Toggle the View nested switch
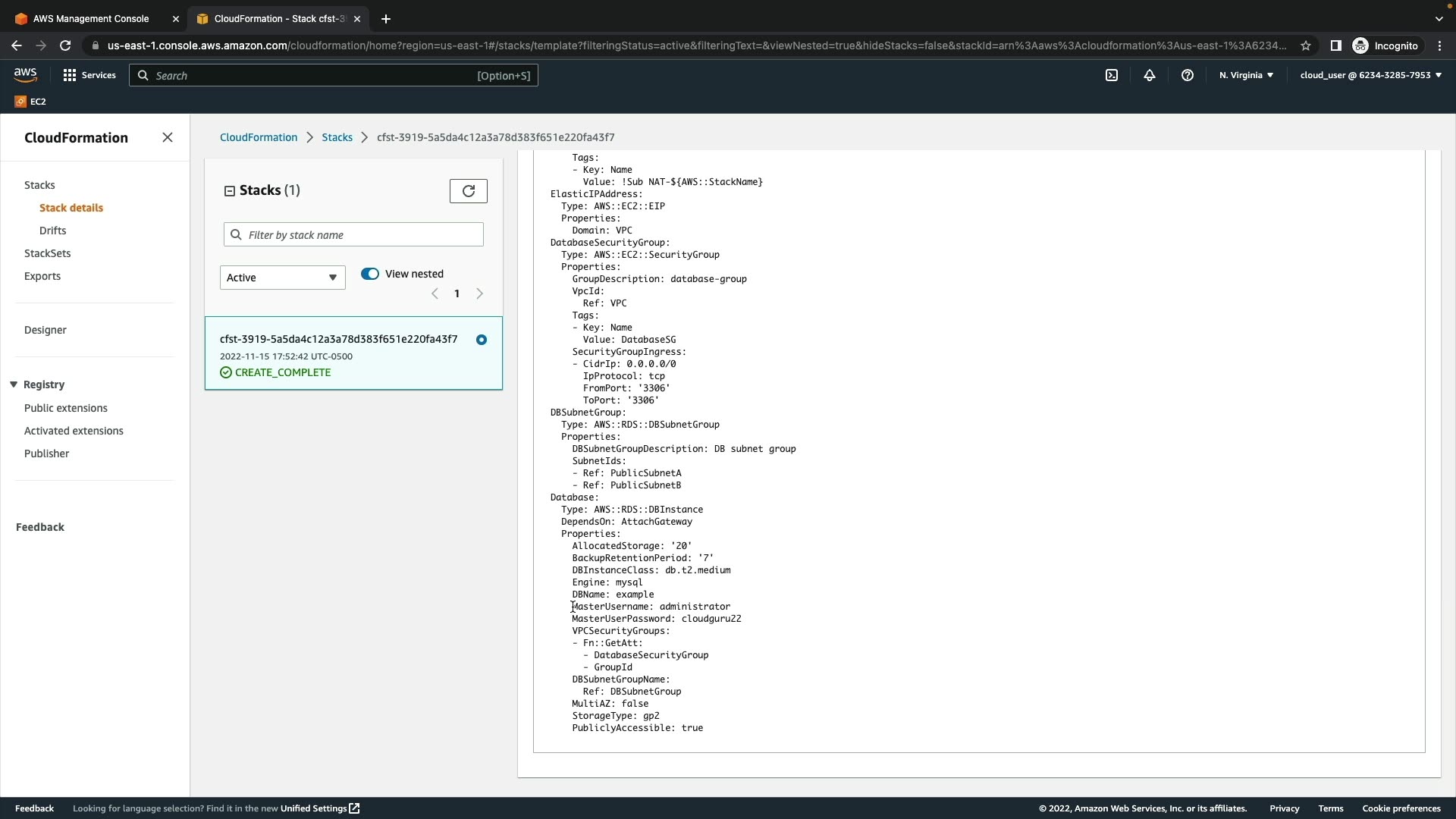The height and width of the screenshot is (819, 1456). tap(370, 274)
